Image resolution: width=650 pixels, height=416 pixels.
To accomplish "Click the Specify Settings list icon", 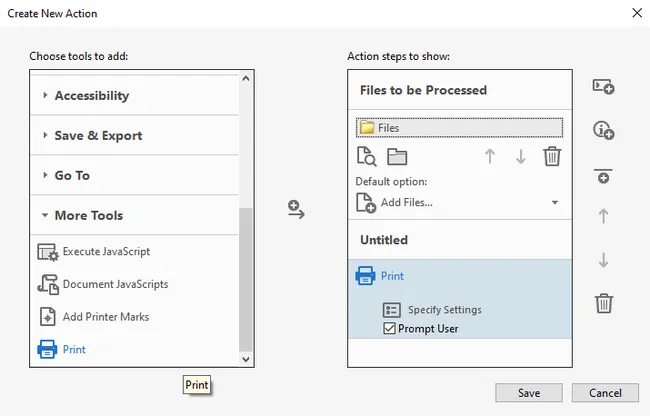I will coord(391,310).
